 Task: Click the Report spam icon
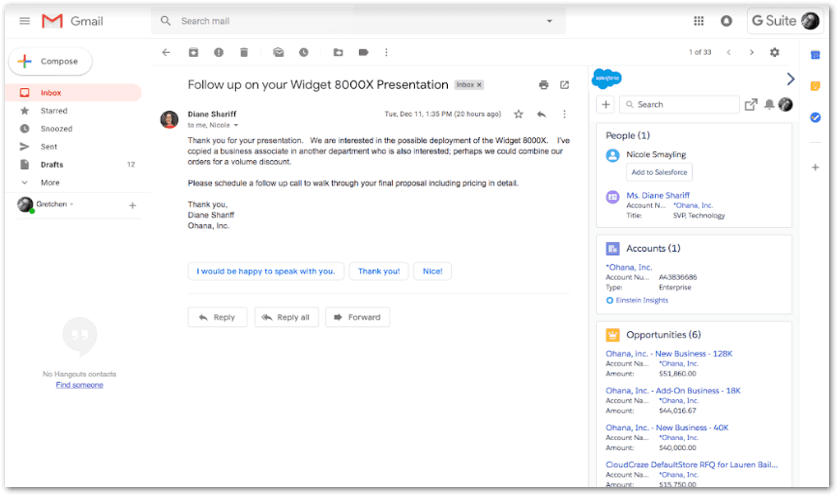point(219,52)
